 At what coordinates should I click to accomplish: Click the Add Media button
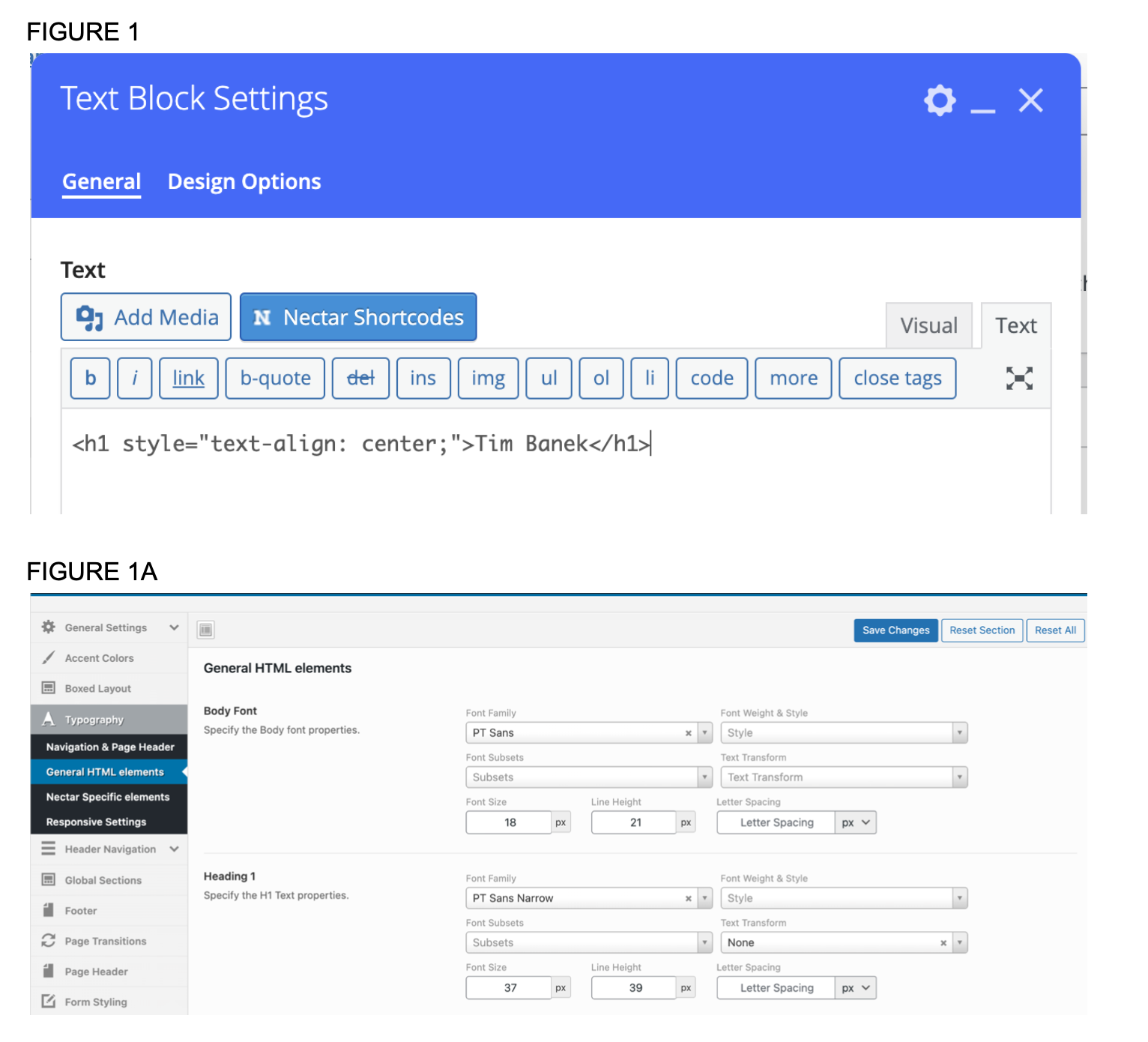click(146, 317)
